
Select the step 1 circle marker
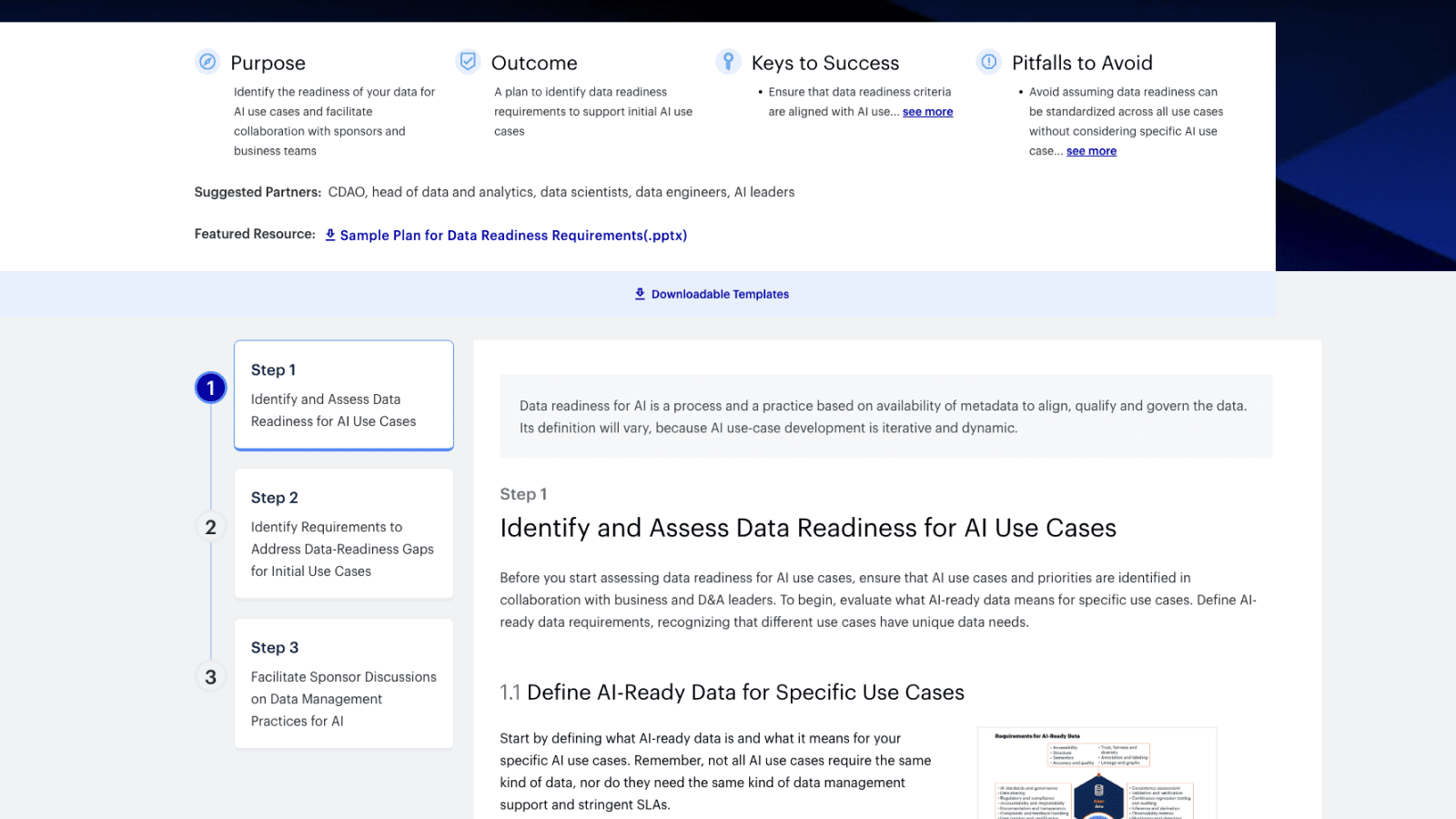tap(210, 388)
